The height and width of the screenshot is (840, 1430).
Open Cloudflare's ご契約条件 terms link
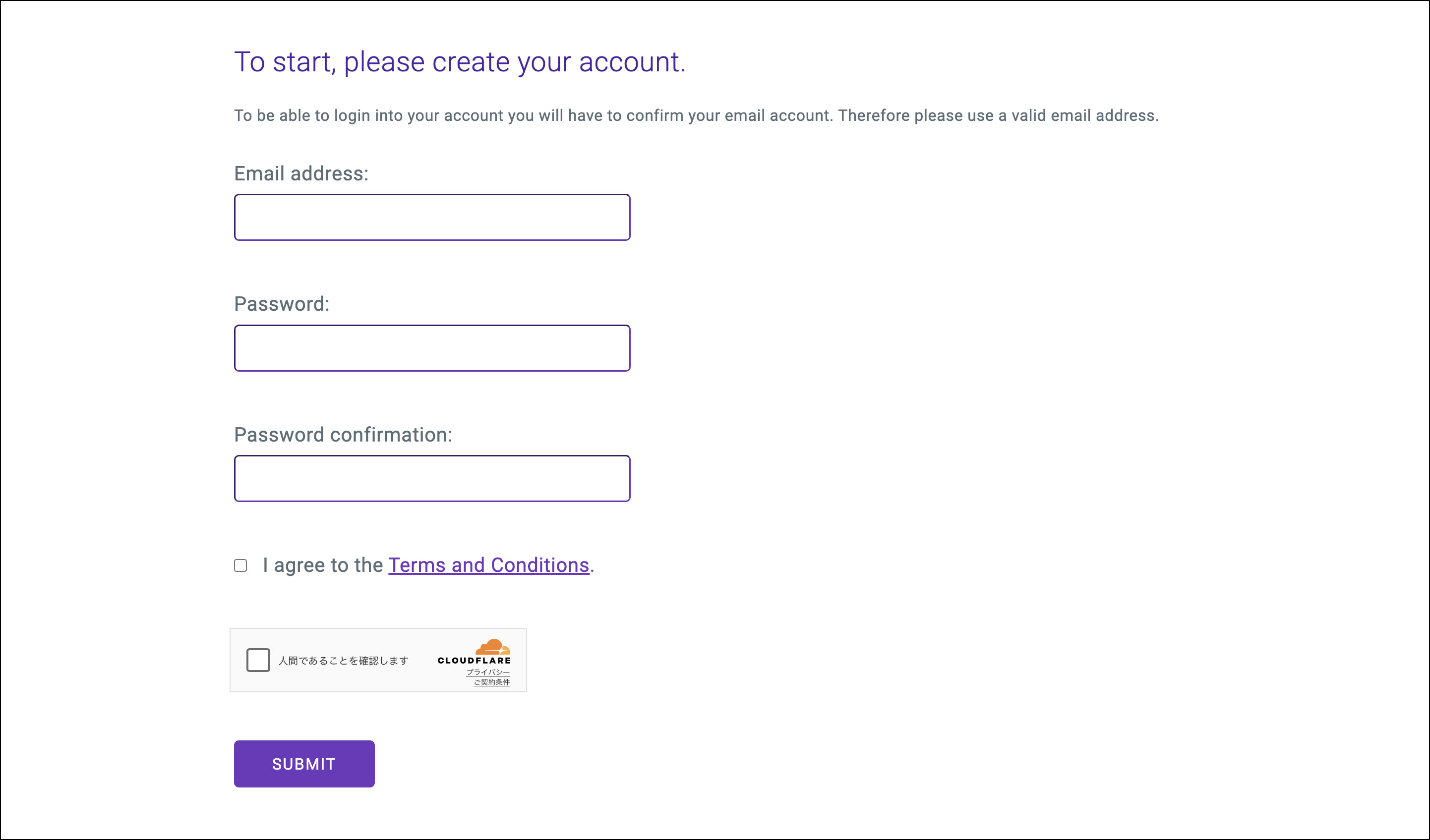coord(491,682)
